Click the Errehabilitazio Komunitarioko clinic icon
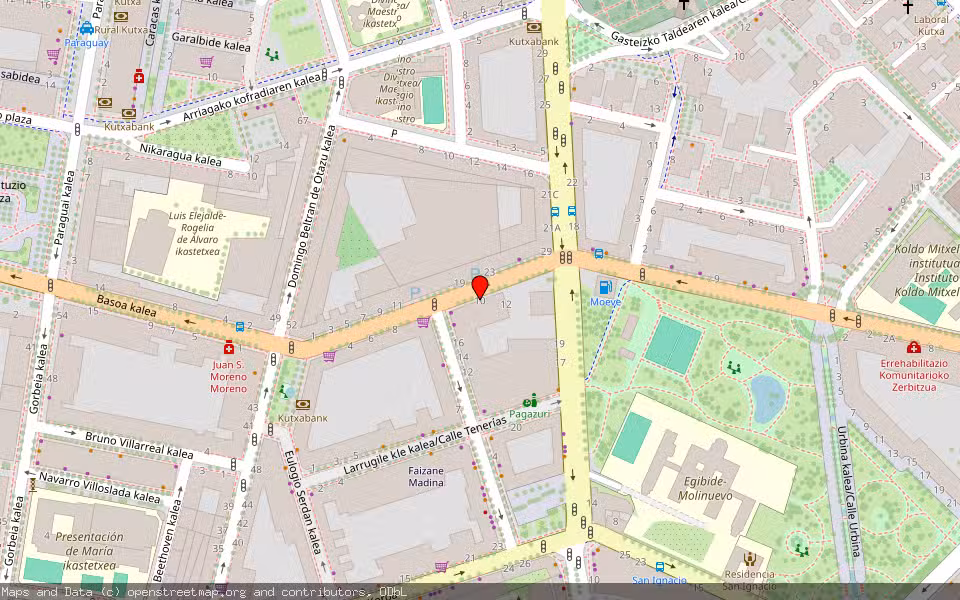960x600 pixels. (x=914, y=347)
